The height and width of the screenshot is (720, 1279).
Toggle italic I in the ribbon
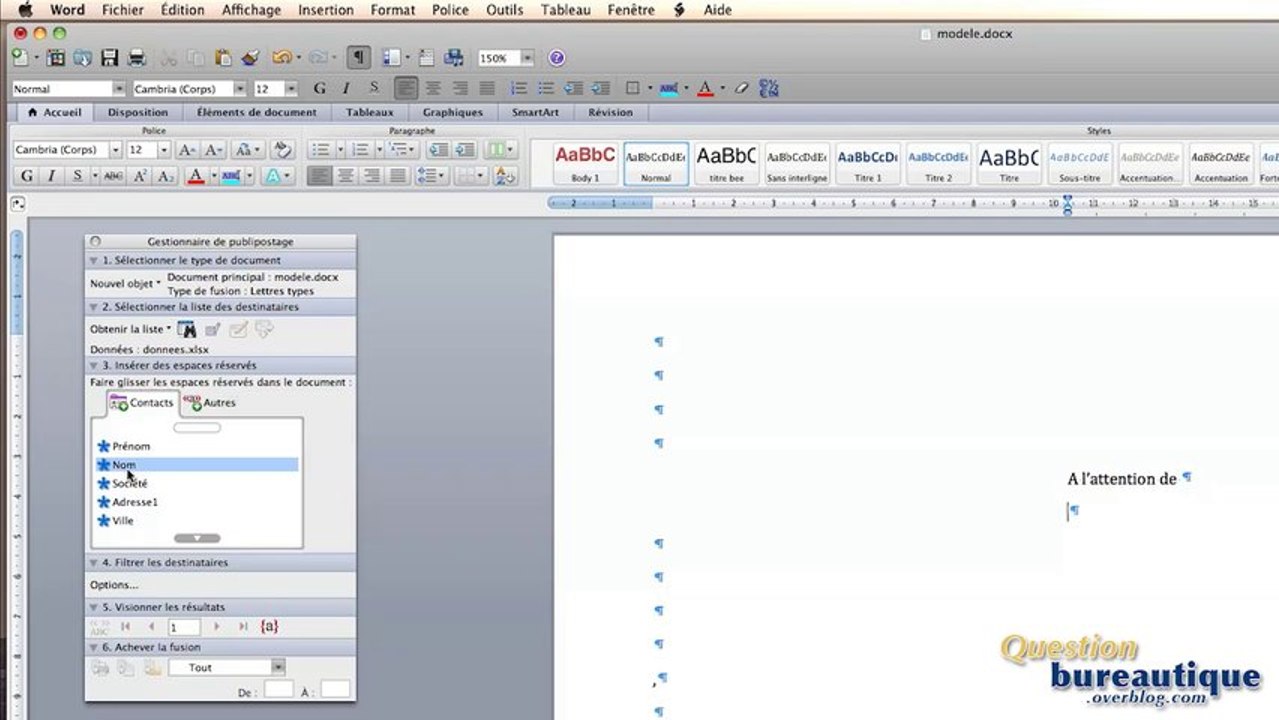click(53, 176)
